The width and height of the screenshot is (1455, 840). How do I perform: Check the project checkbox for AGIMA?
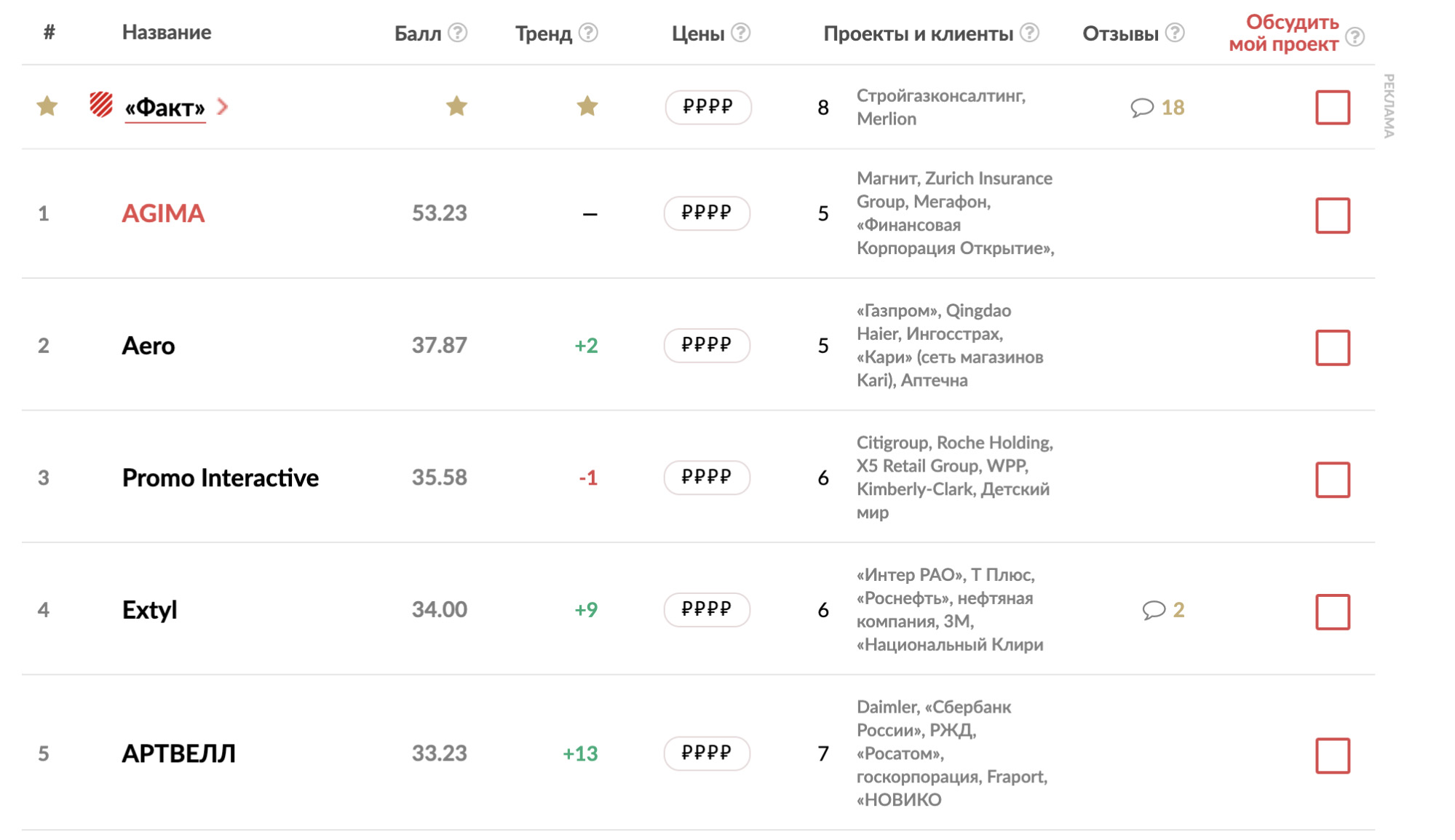(x=1333, y=215)
